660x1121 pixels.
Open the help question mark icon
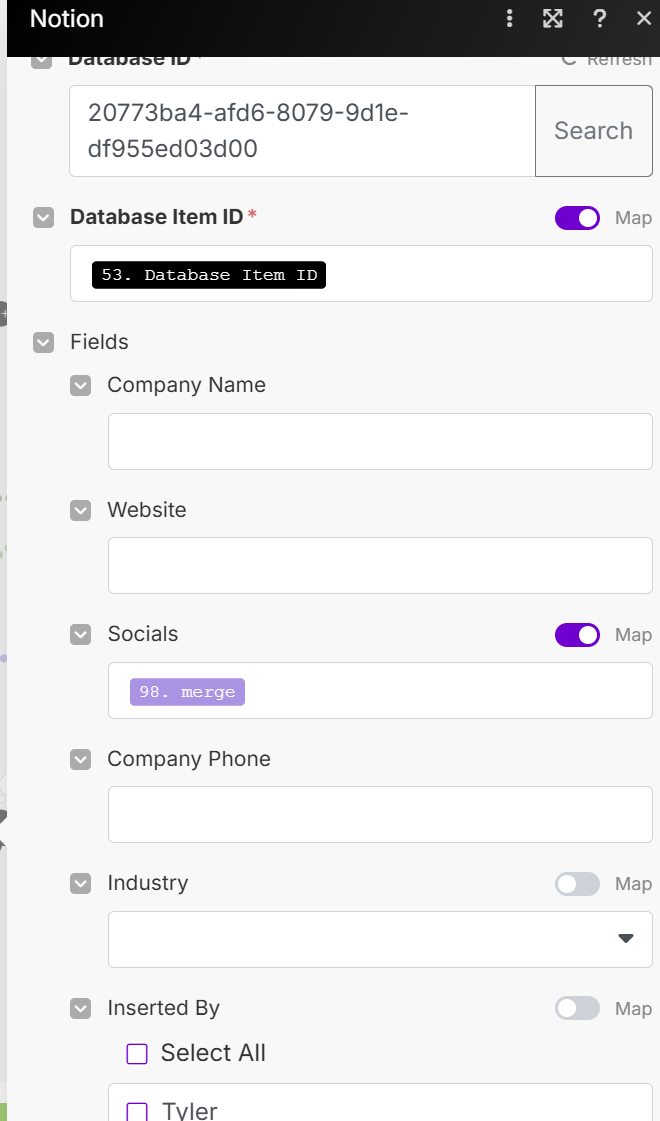[x=599, y=18]
